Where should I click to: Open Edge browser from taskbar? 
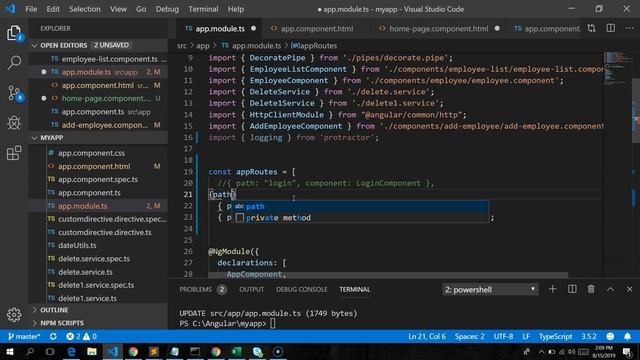tap(71, 351)
